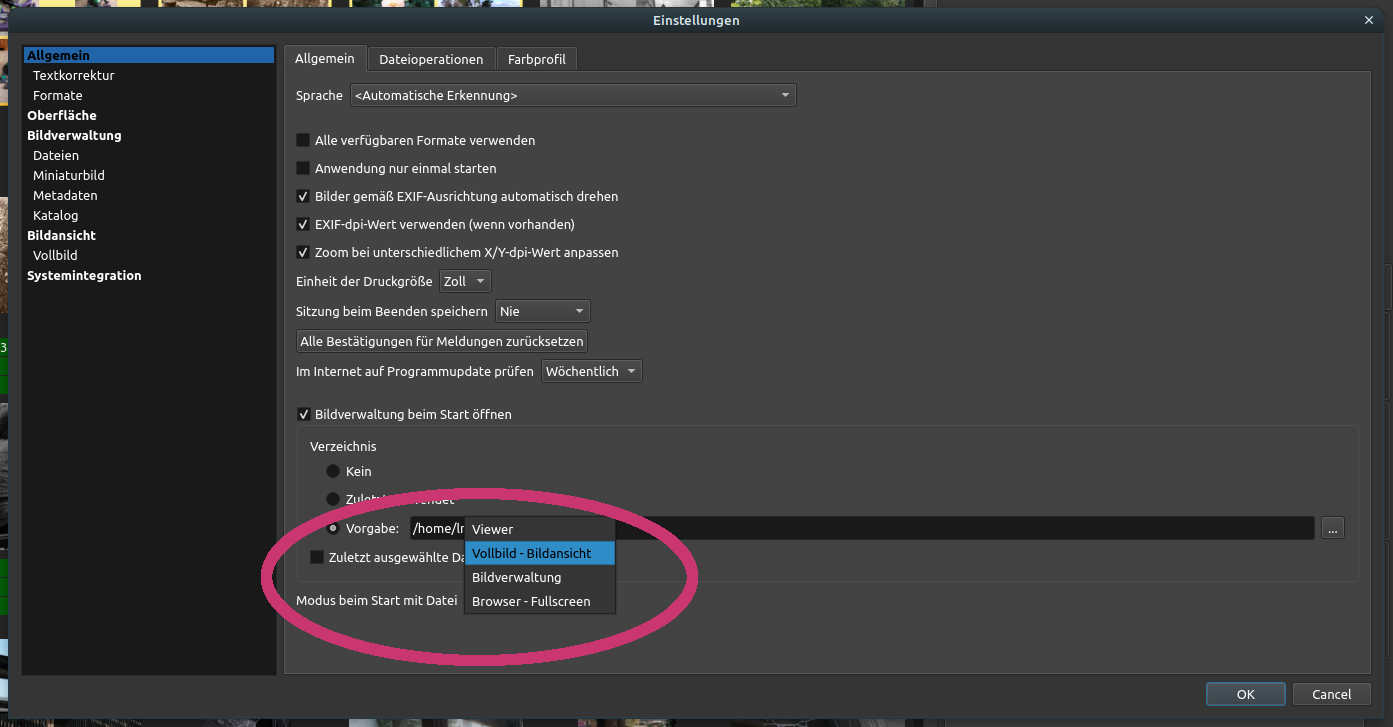1393x727 pixels.
Task: Uncheck 'Bilder gemäß EXIF-Ausrichtung automatisch drehen'
Action: tap(304, 197)
